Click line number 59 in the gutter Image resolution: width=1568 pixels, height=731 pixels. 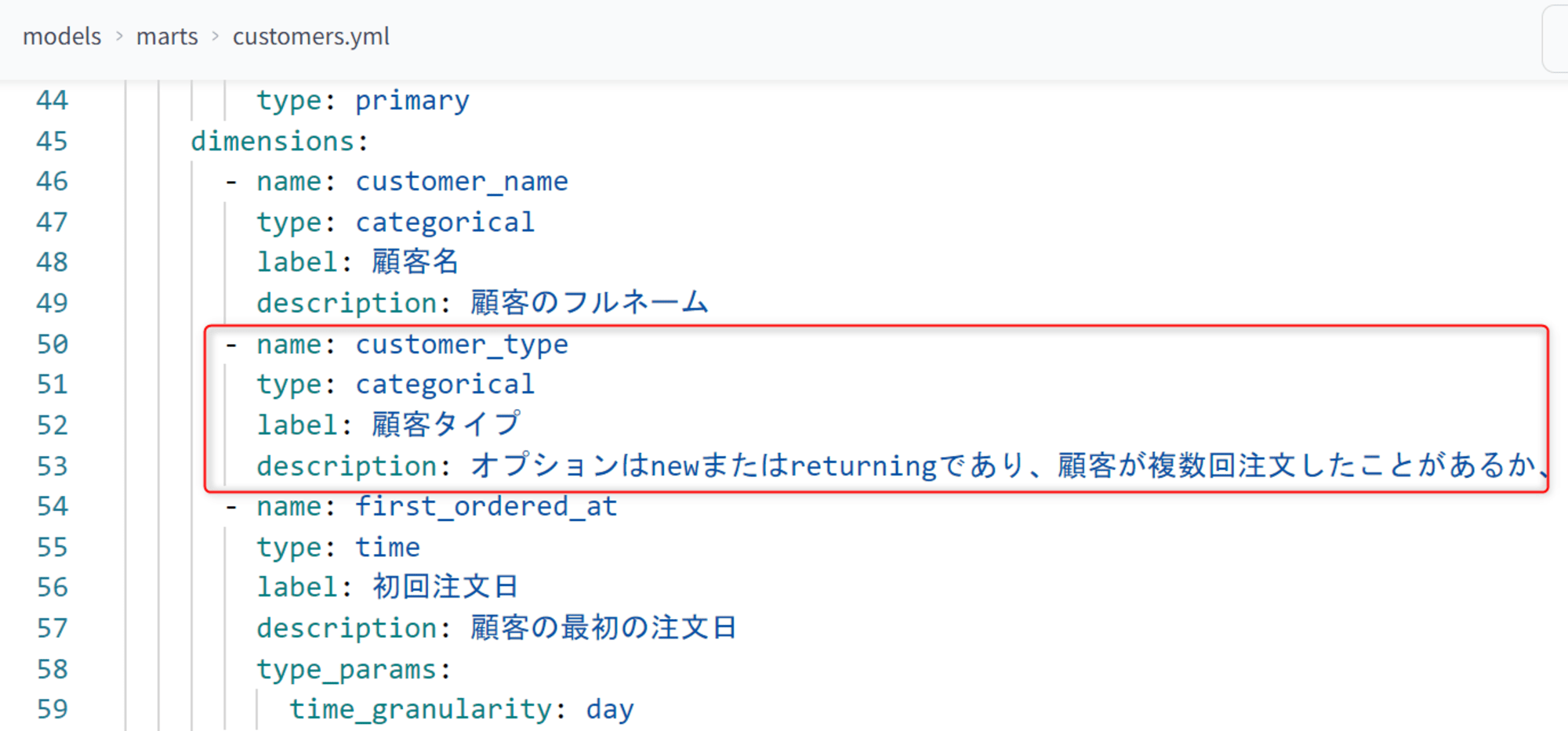pyautogui.click(x=53, y=710)
